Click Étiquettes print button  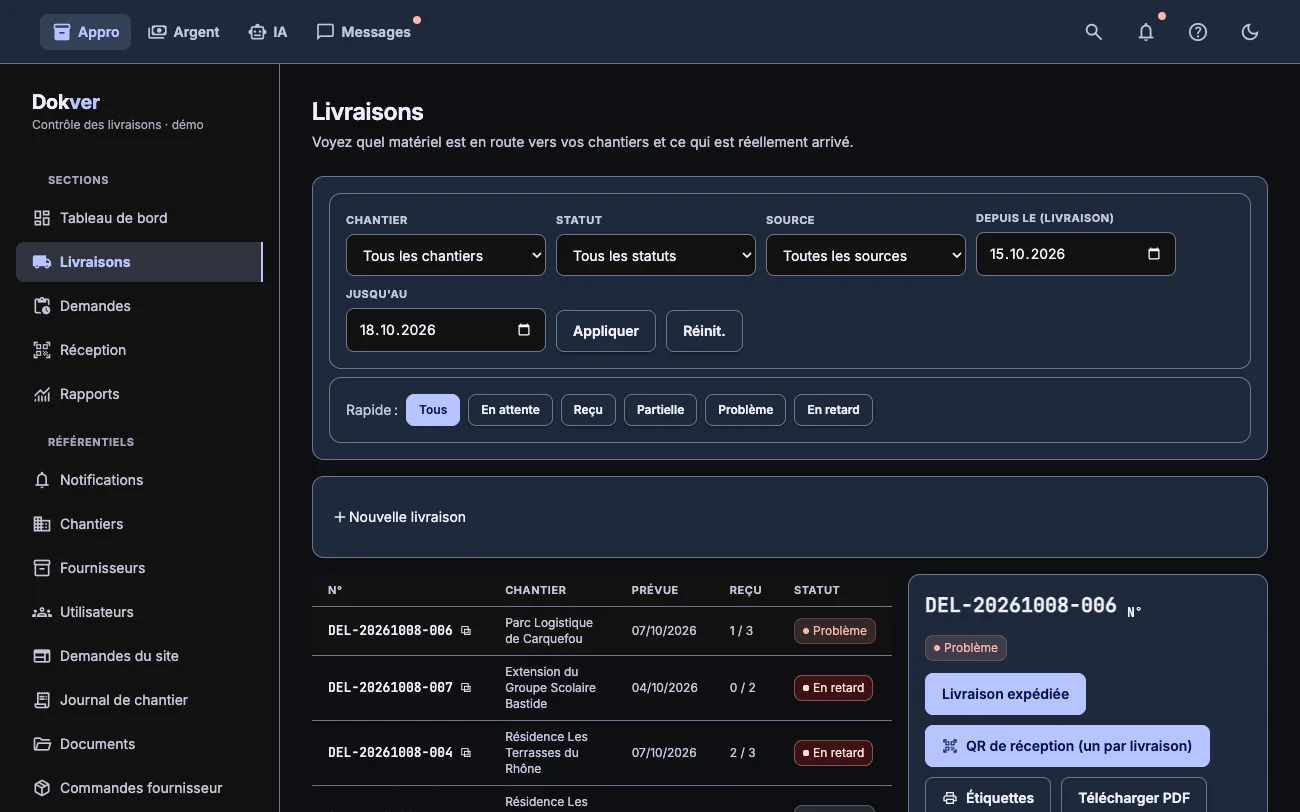tap(988, 798)
